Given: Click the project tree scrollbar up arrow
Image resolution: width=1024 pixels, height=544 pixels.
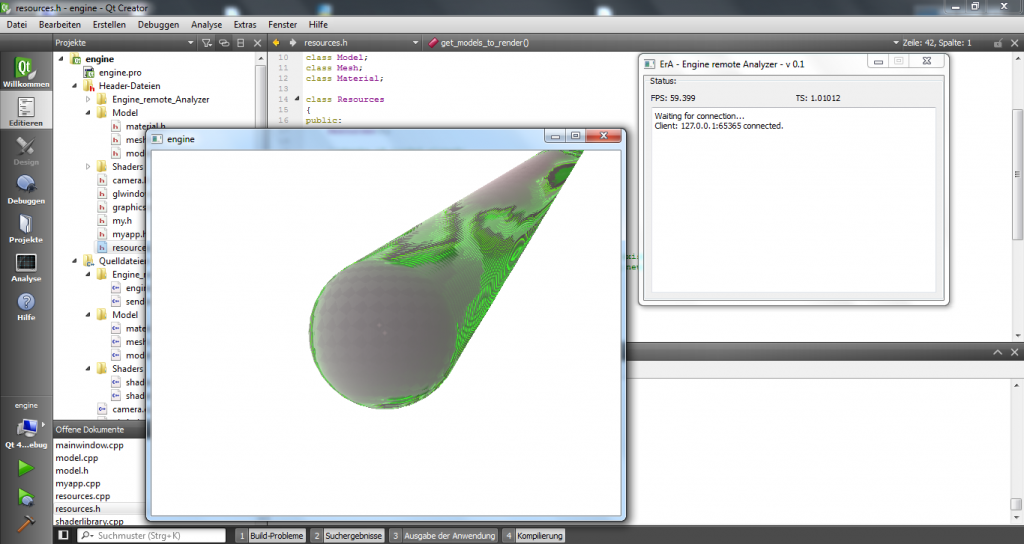Looking at the screenshot, I should 261,57.
